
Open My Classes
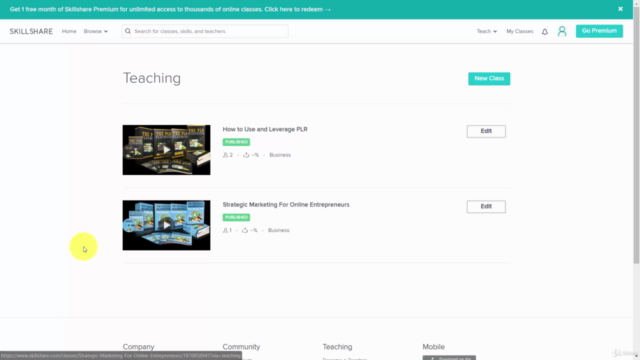point(520,31)
